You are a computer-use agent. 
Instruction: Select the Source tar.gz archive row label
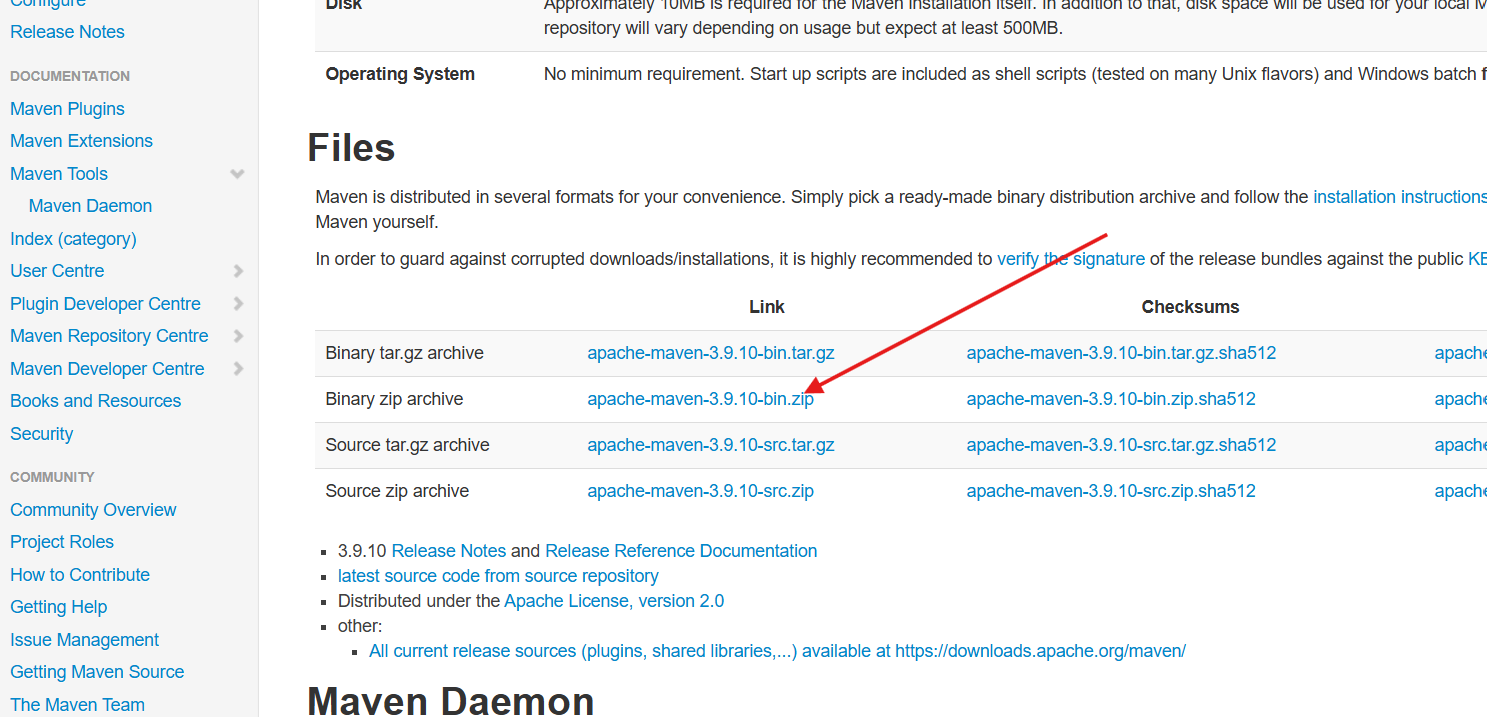tap(407, 445)
